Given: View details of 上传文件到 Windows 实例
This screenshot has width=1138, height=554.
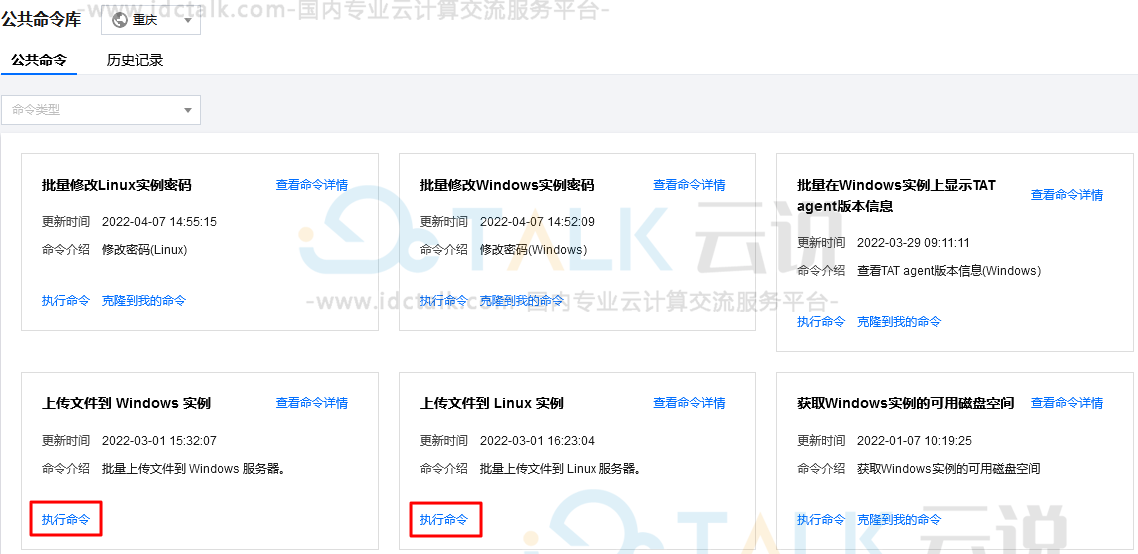Looking at the screenshot, I should pyautogui.click(x=311, y=403).
